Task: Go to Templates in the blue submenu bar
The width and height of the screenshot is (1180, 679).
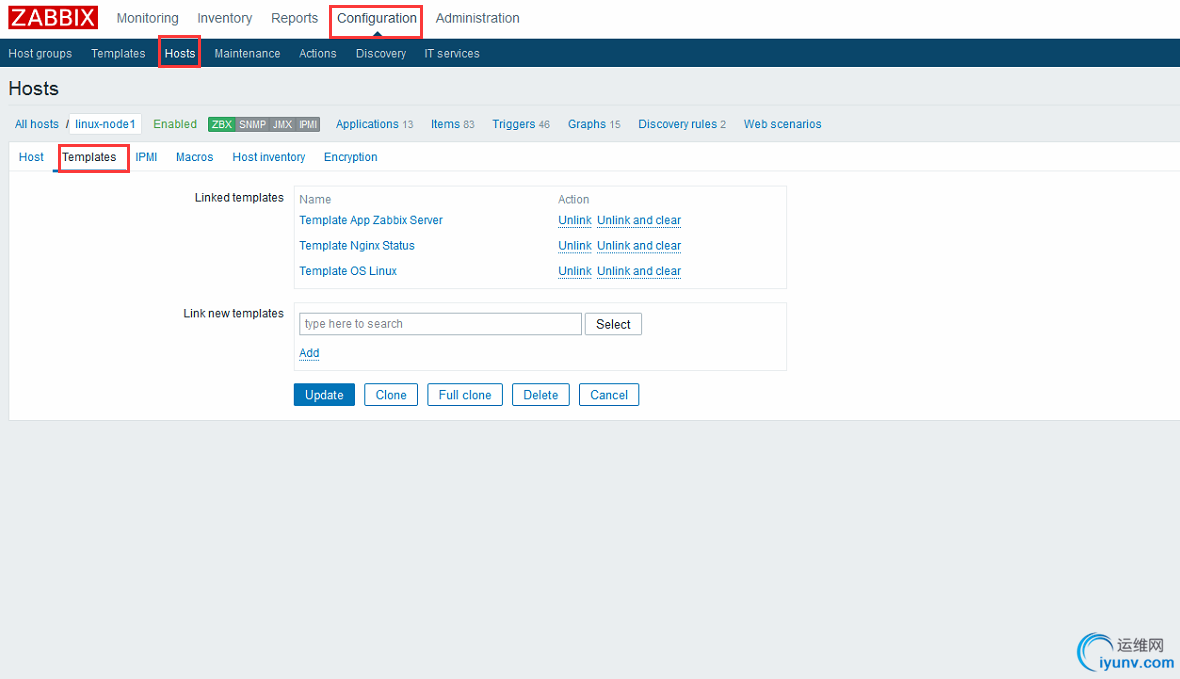Action: tap(118, 53)
